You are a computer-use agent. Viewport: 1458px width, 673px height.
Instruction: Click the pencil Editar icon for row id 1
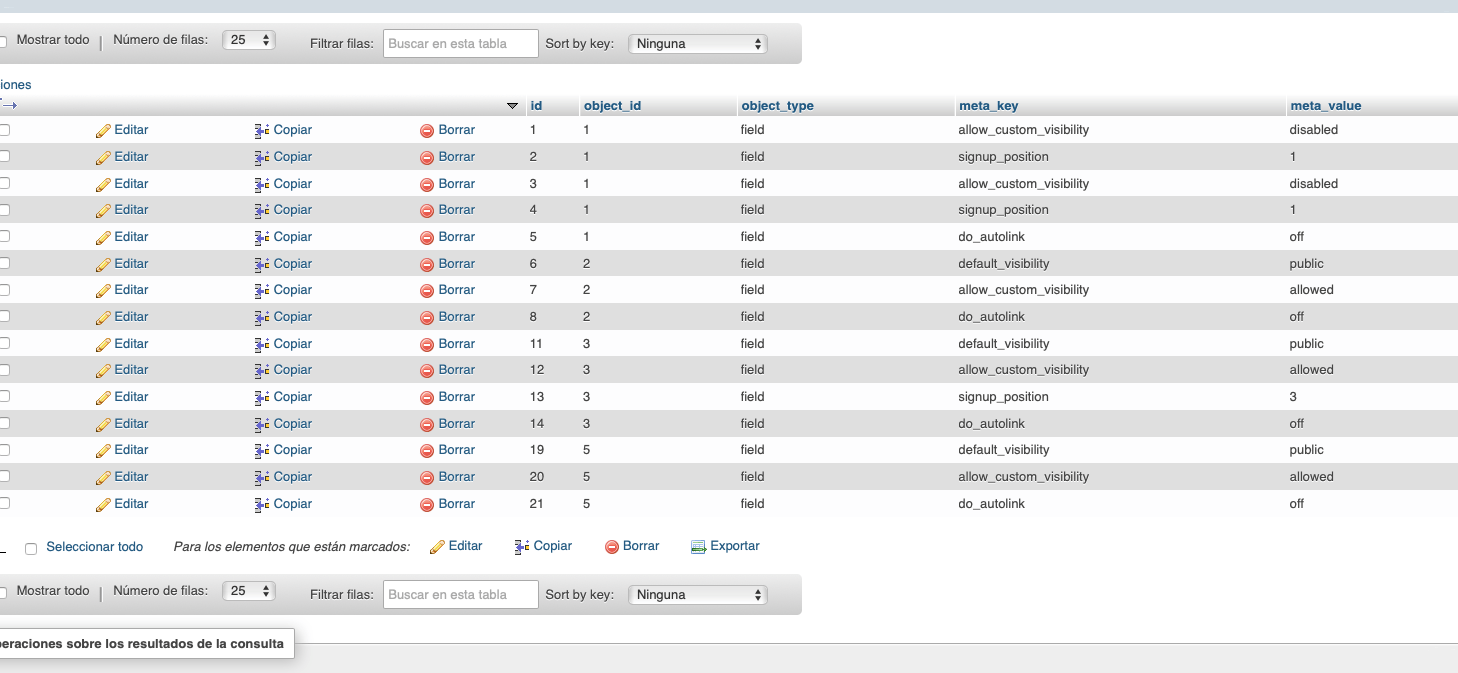103,131
